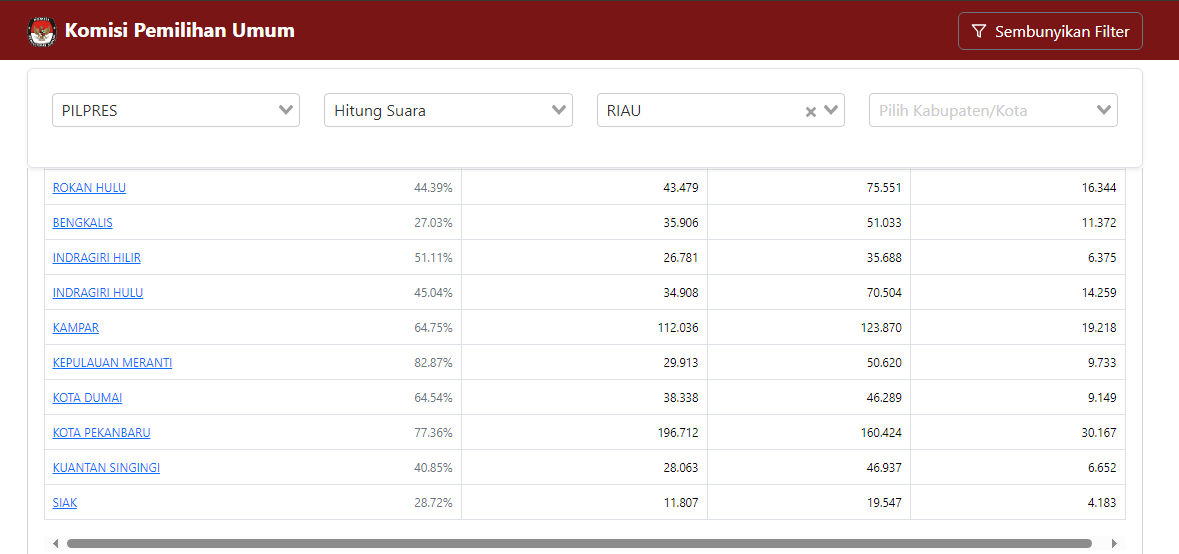This screenshot has height=554, width=1179.
Task: Open the INDRAGIRI HULU link
Action: coord(98,292)
